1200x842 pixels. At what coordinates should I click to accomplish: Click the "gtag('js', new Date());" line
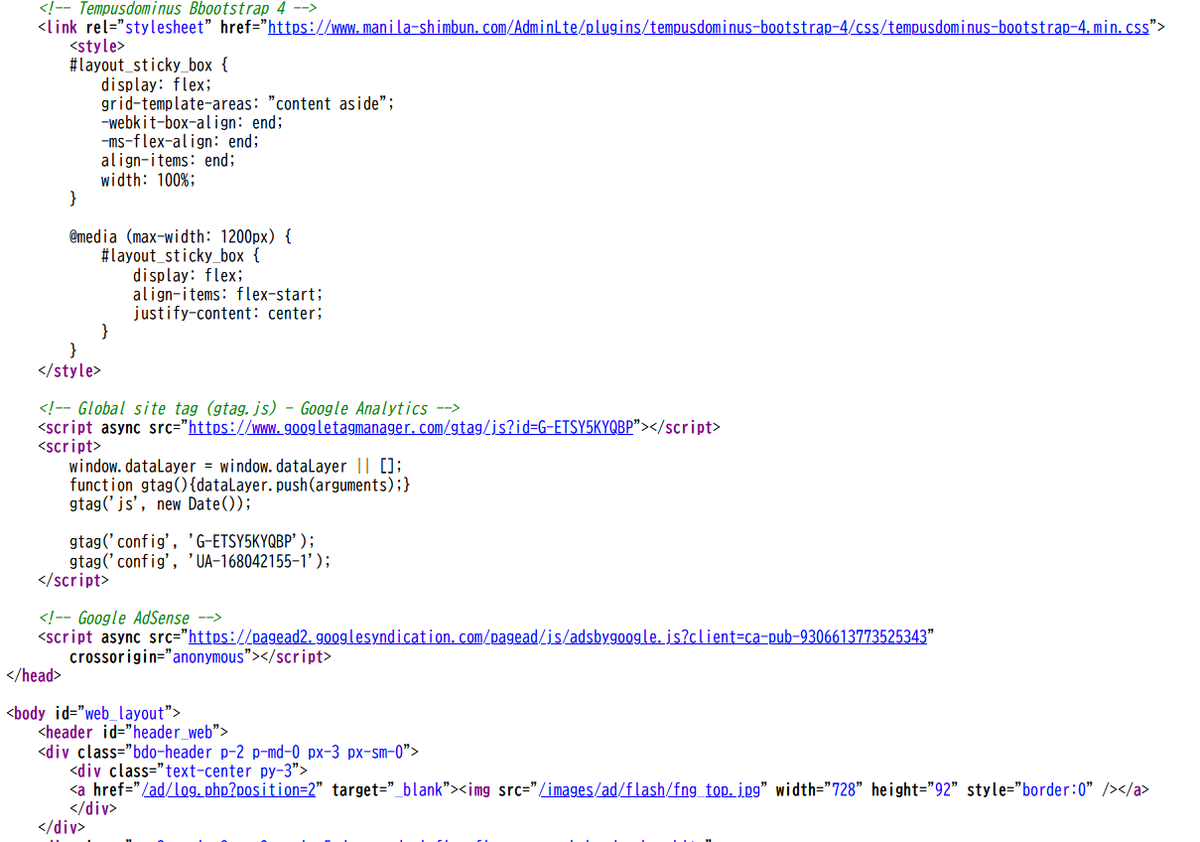click(x=160, y=503)
